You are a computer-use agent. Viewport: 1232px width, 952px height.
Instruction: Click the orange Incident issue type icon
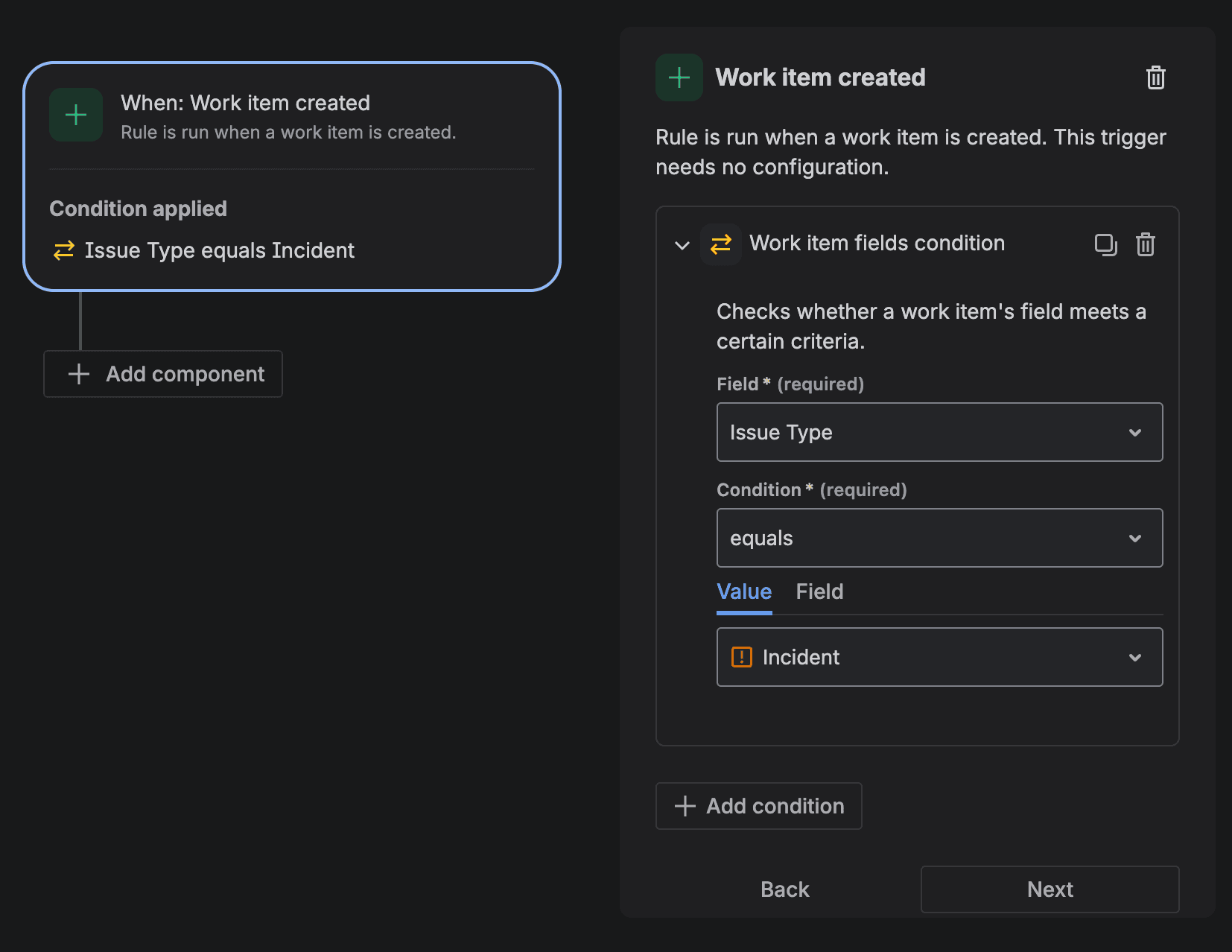(x=743, y=657)
